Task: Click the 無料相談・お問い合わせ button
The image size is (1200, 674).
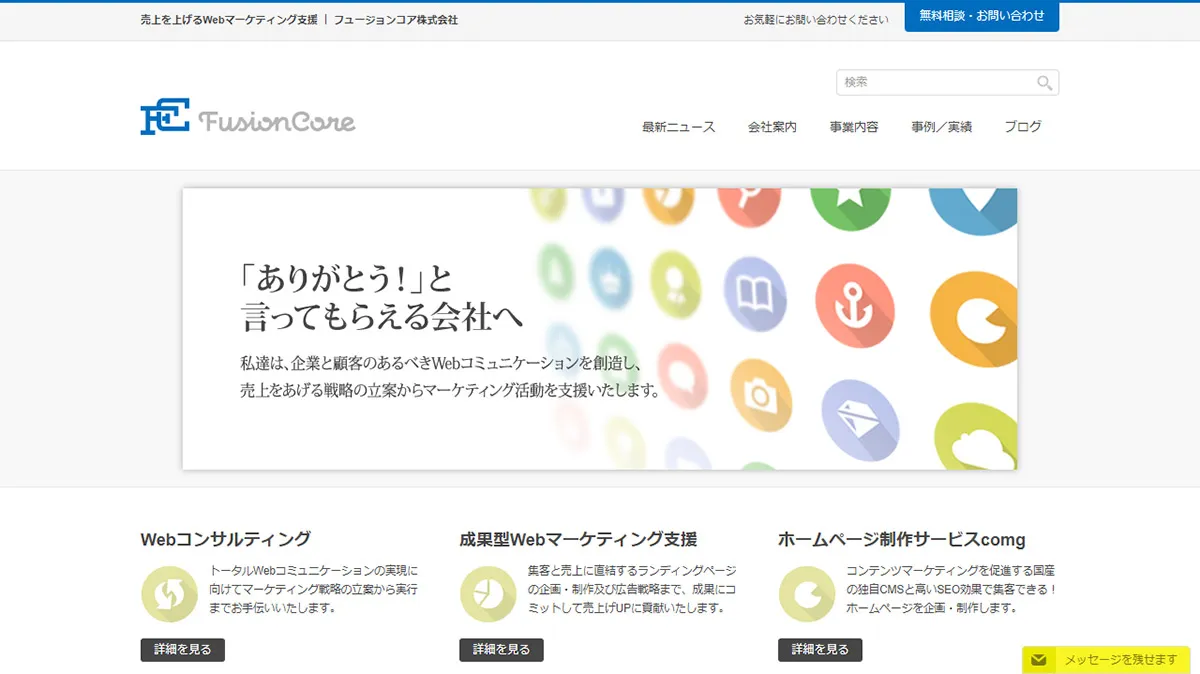Action: click(x=981, y=17)
